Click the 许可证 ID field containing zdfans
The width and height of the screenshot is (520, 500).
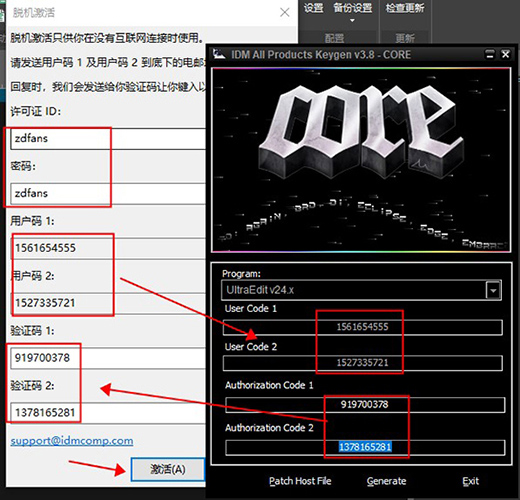click(x=108, y=138)
